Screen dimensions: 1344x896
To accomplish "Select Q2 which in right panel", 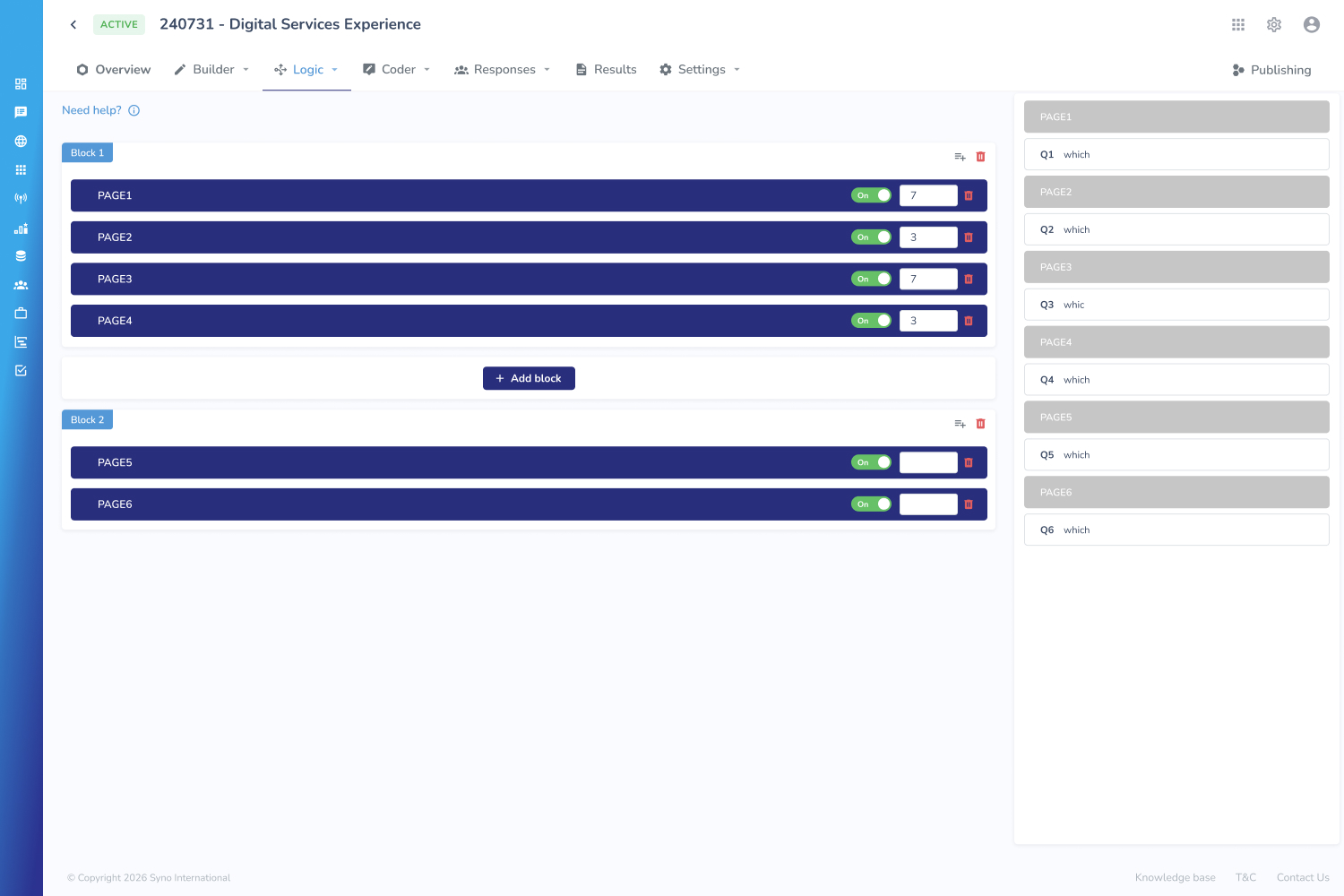I will coord(1176,230).
